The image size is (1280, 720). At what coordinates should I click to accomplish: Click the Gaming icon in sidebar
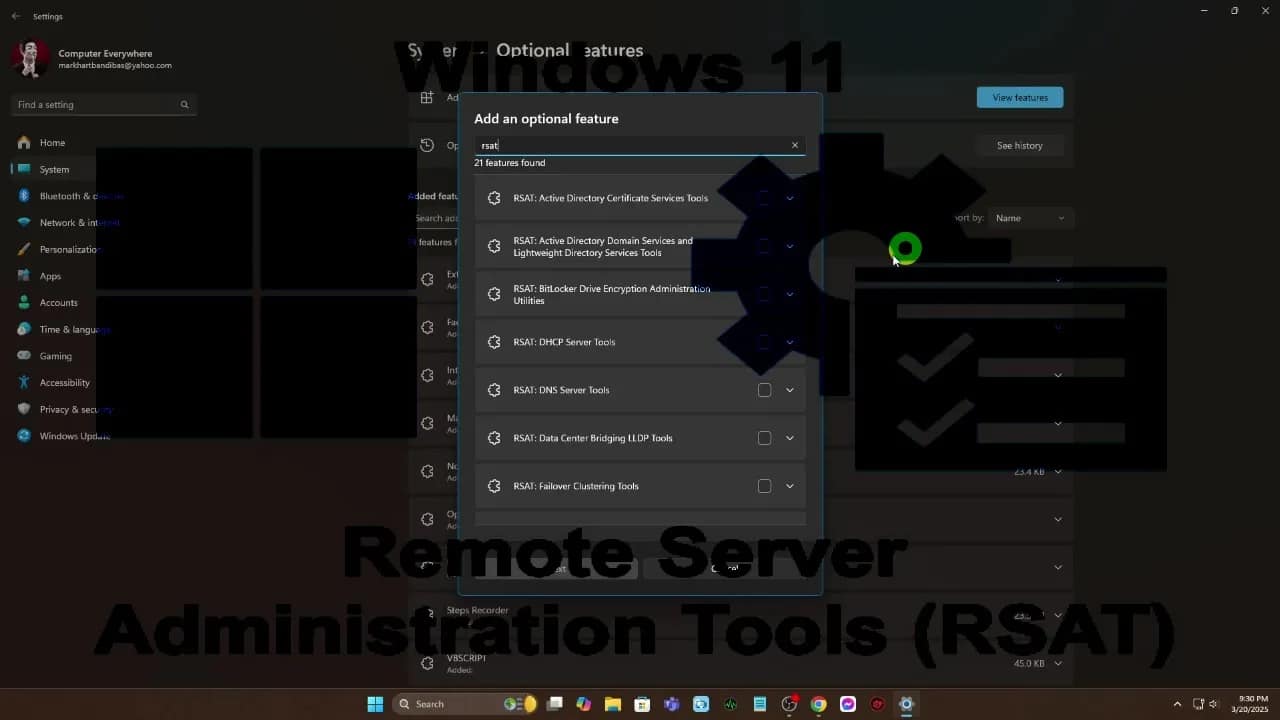[x=24, y=356]
